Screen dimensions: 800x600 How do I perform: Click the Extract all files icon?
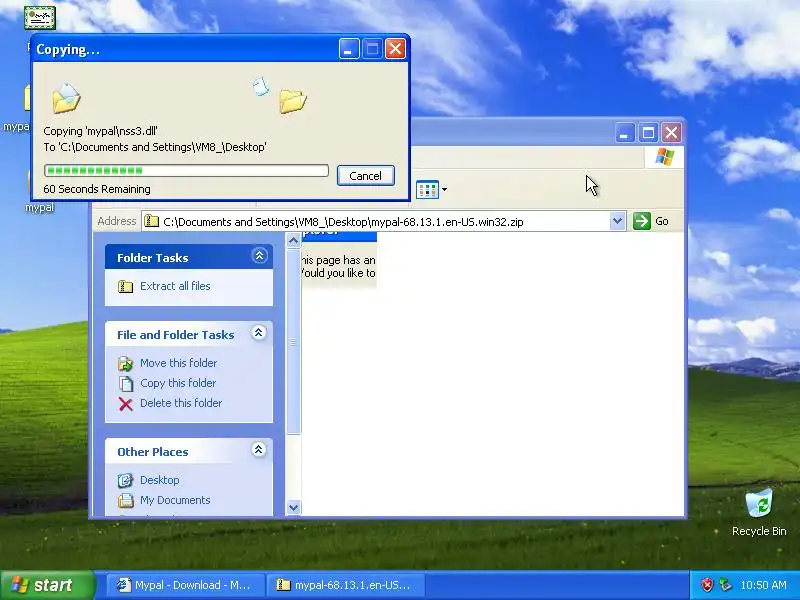coord(126,286)
